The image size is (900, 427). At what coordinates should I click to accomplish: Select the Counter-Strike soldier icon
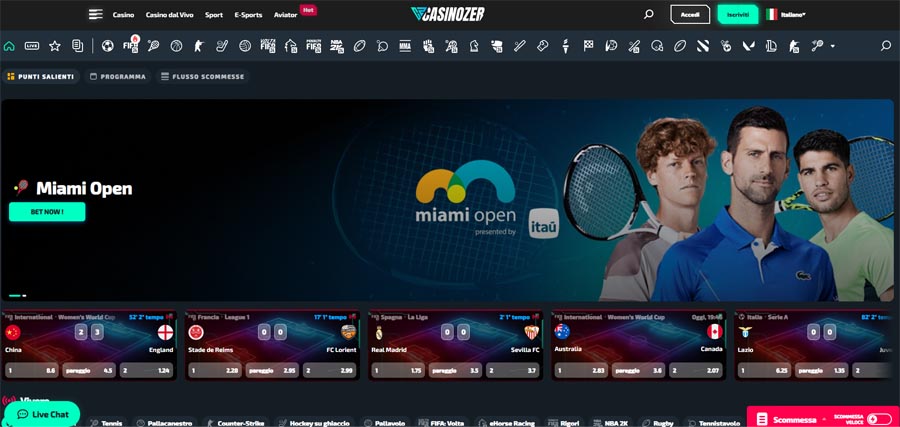tap(199, 46)
